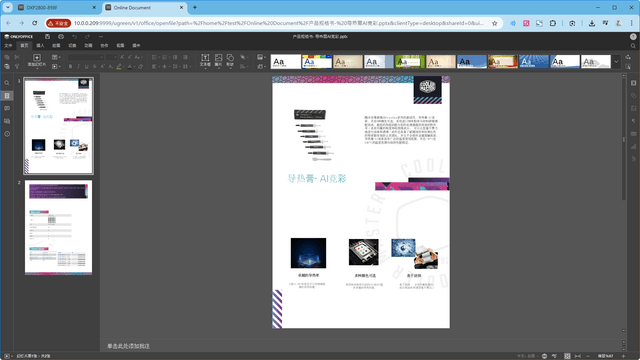
Task: Switch to the Home ribbon tab
Action: pyautogui.click(x=24, y=46)
